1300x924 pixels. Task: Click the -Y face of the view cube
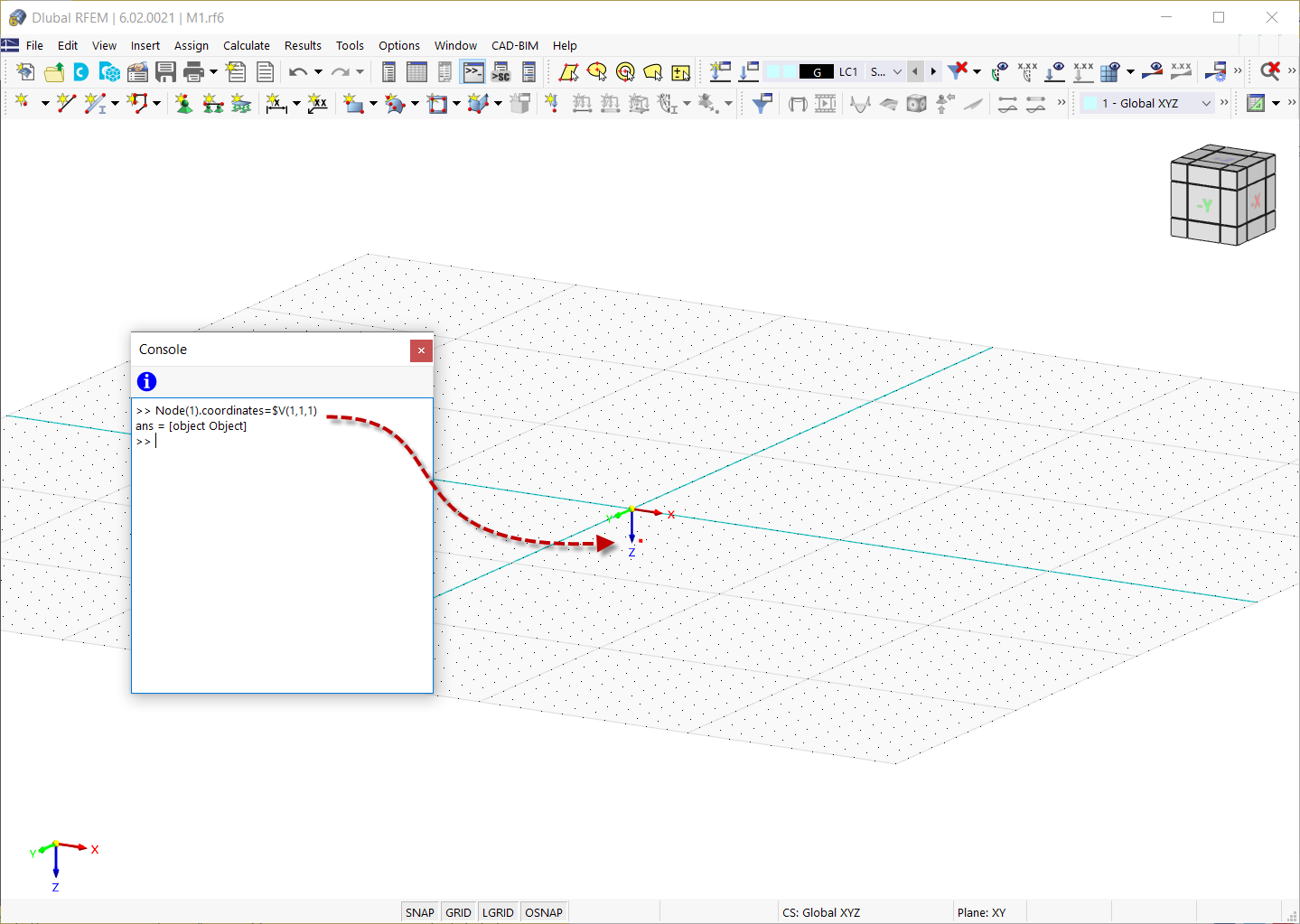click(x=1204, y=205)
